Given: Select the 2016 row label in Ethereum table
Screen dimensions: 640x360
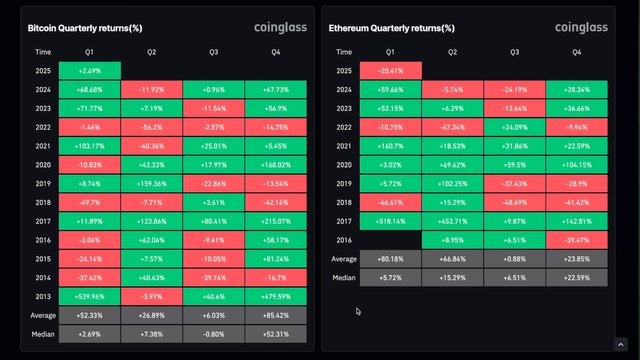Looking at the screenshot, I should click(x=344, y=240).
